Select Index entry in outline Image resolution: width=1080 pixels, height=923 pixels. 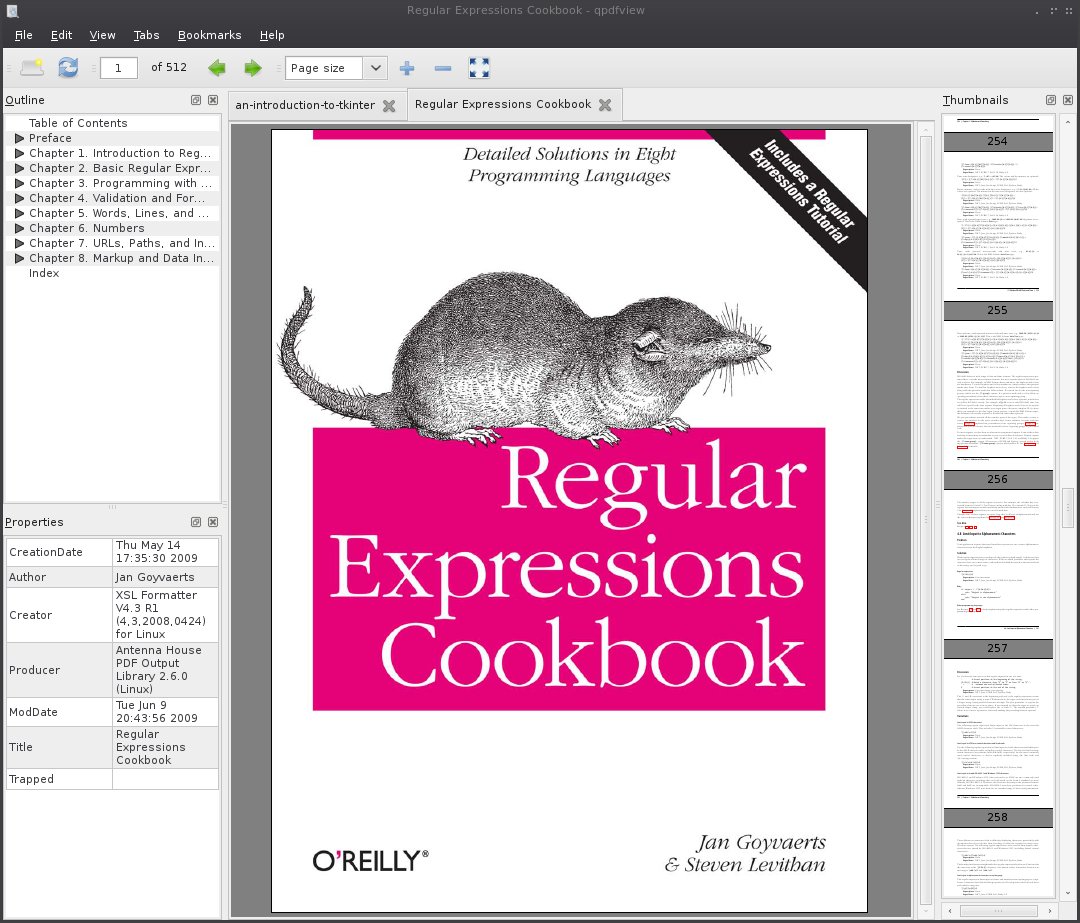coord(44,273)
